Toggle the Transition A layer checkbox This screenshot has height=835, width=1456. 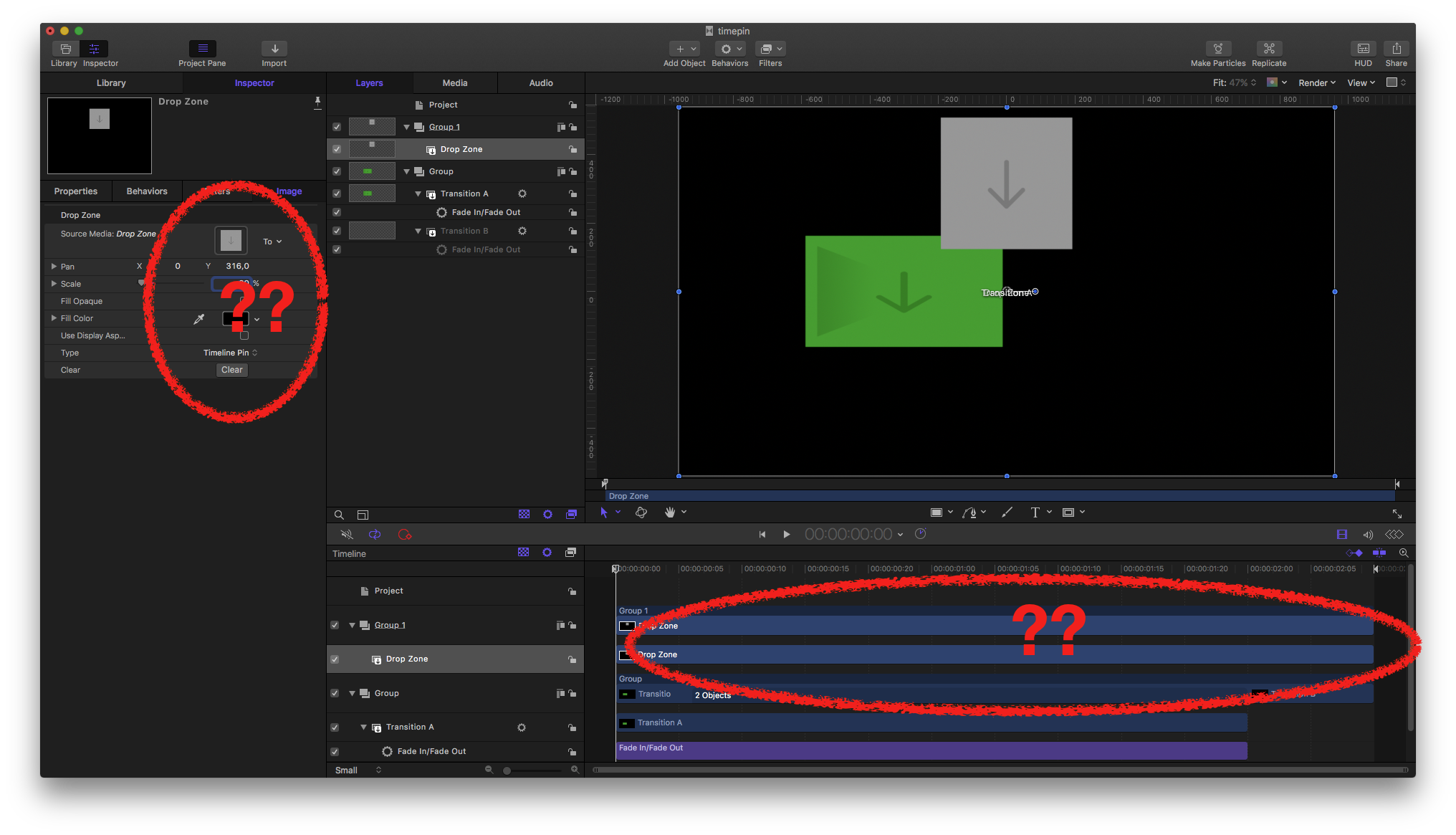[337, 194]
